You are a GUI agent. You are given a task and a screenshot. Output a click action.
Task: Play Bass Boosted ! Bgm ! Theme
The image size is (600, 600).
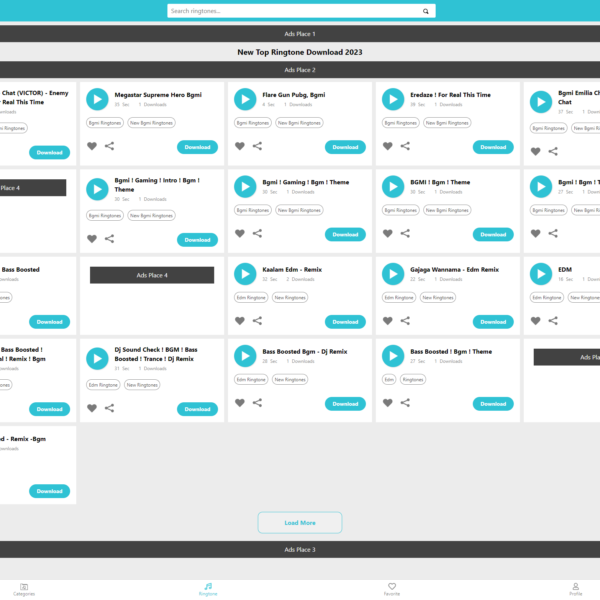(x=393, y=356)
